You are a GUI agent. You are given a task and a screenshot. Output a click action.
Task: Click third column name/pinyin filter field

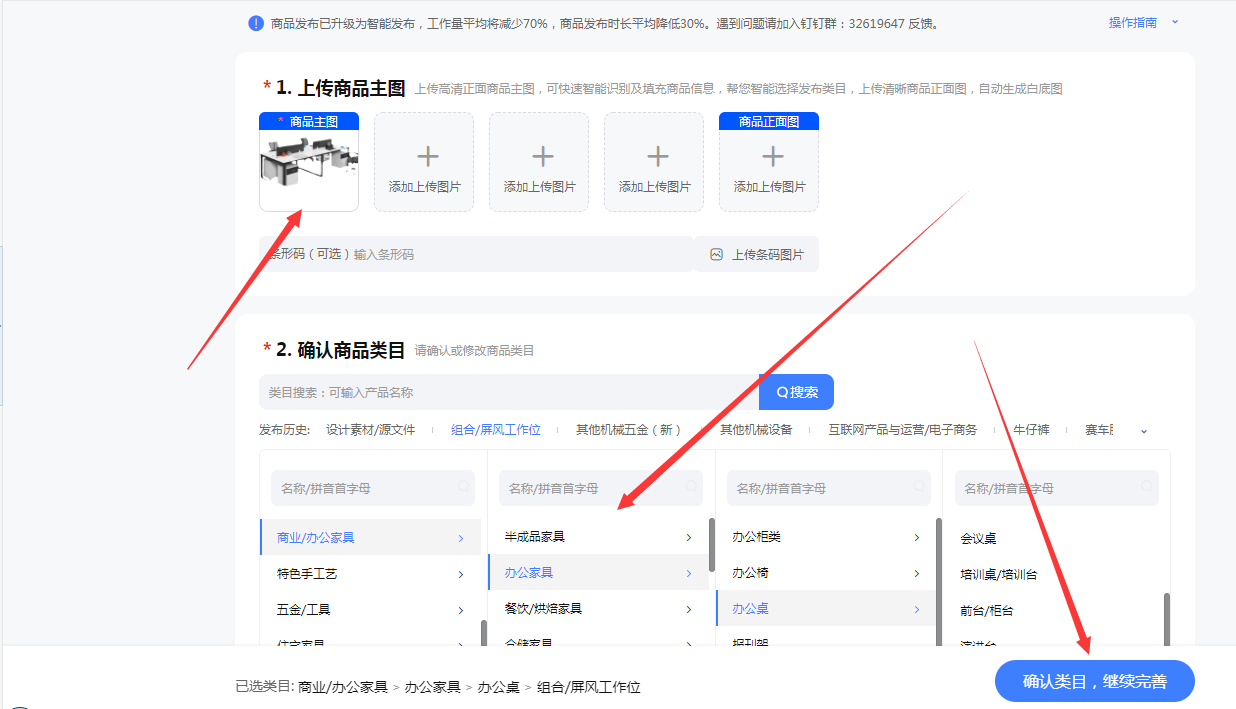[x=829, y=488]
